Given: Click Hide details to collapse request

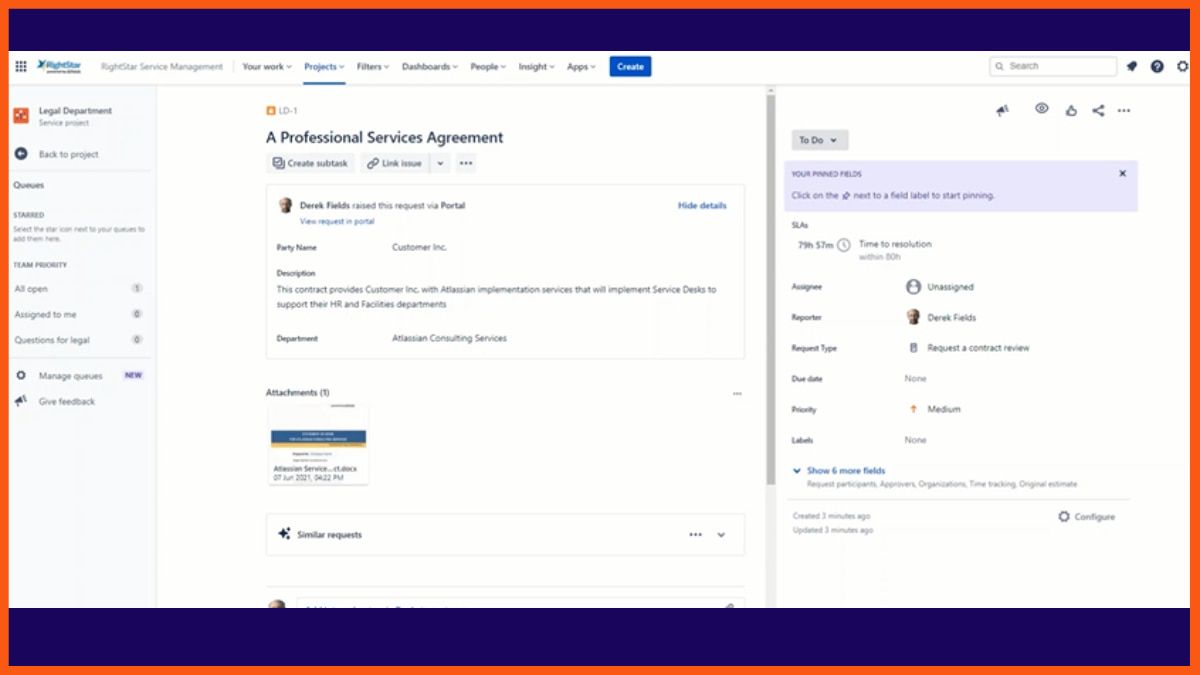Looking at the screenshot, I should [x=702, y=206].
